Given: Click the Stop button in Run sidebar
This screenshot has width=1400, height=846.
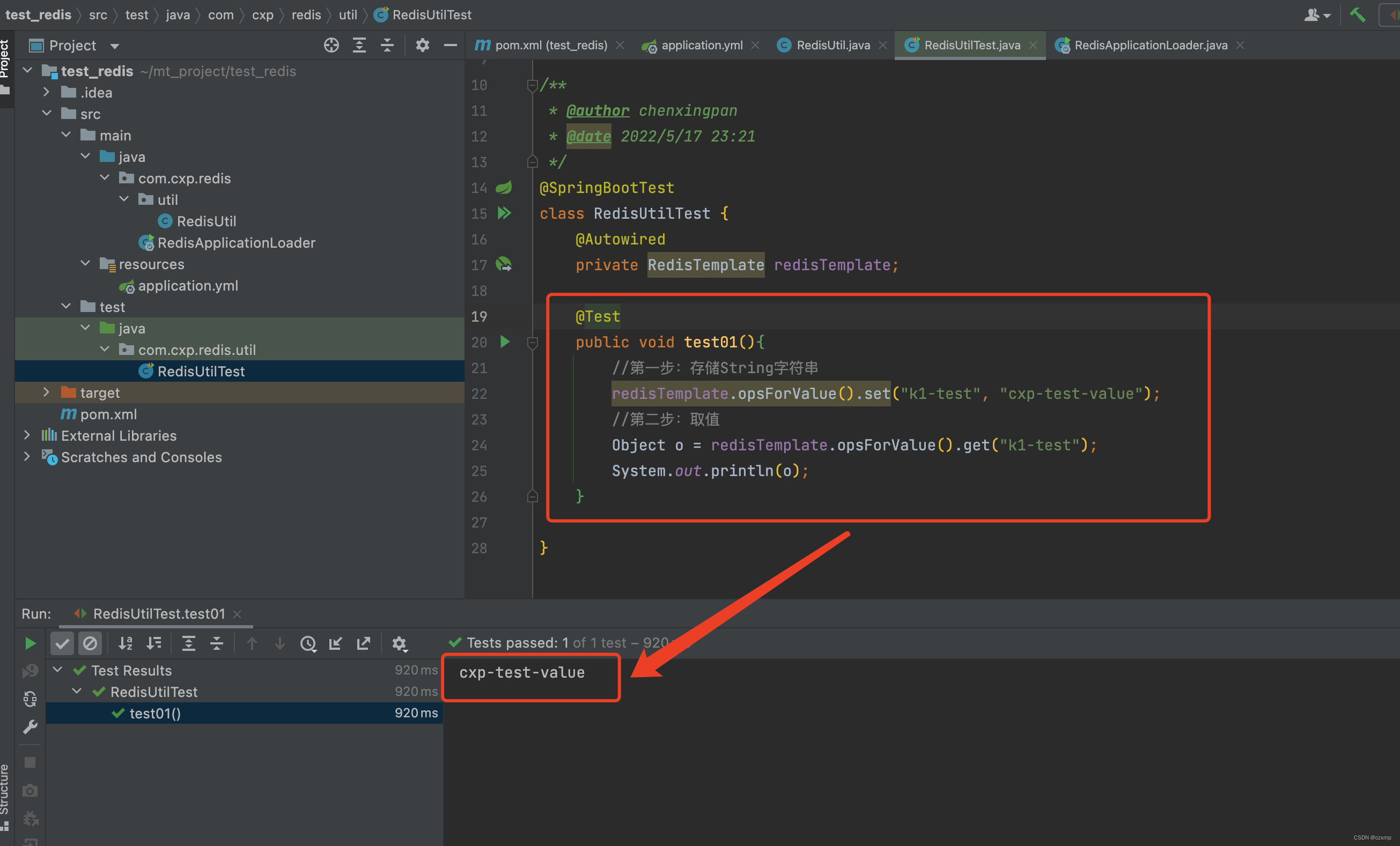Looking at the screenshot, I should 30,762.
